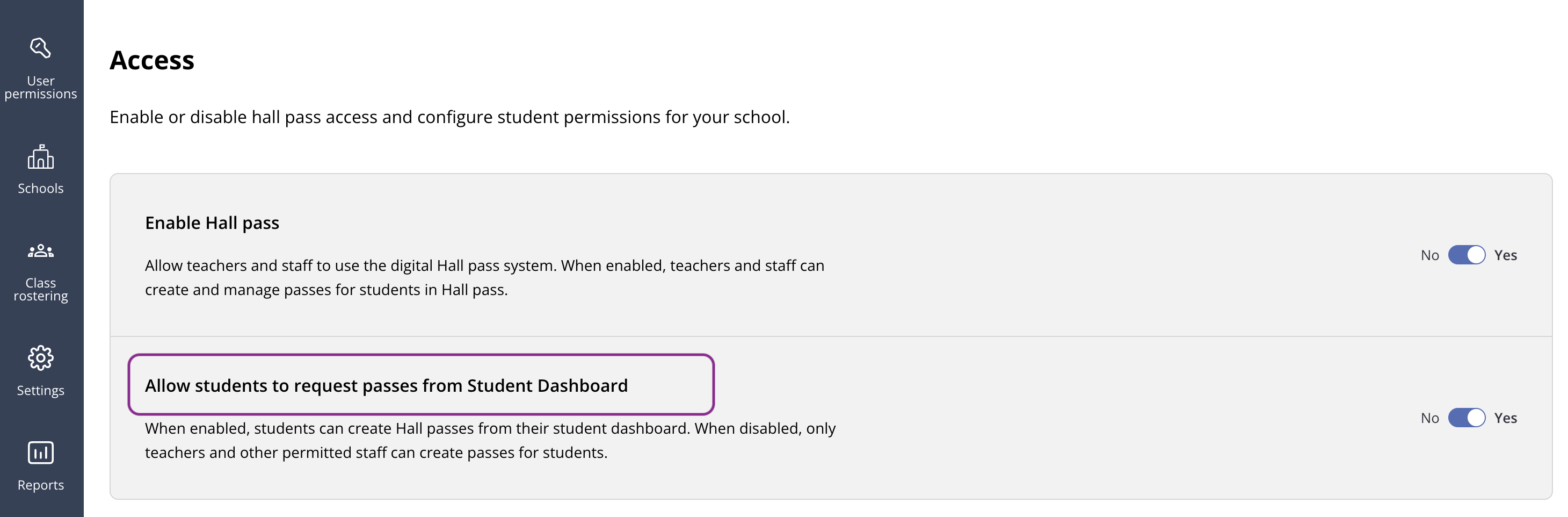Click the Enable Hall pass description text

click(x=484, y=278)
